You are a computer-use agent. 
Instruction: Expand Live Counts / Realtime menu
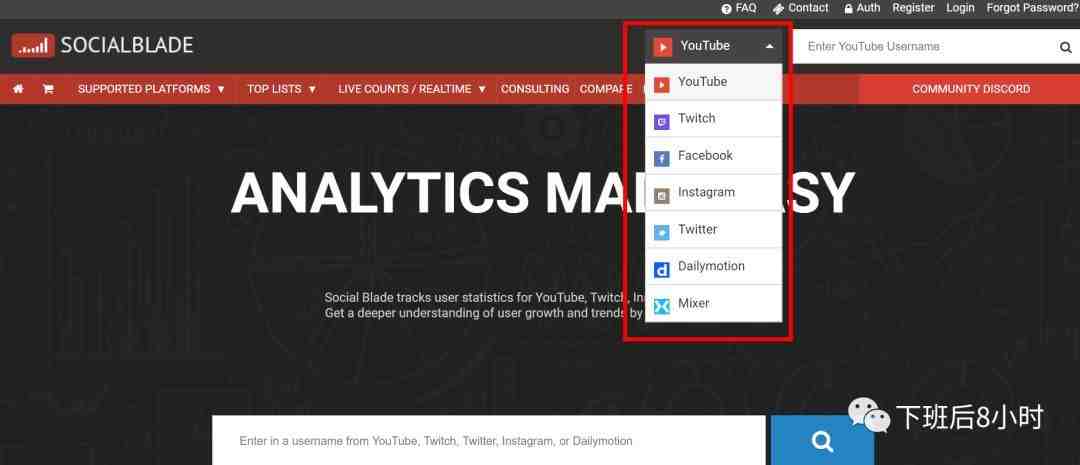[412, 89]
